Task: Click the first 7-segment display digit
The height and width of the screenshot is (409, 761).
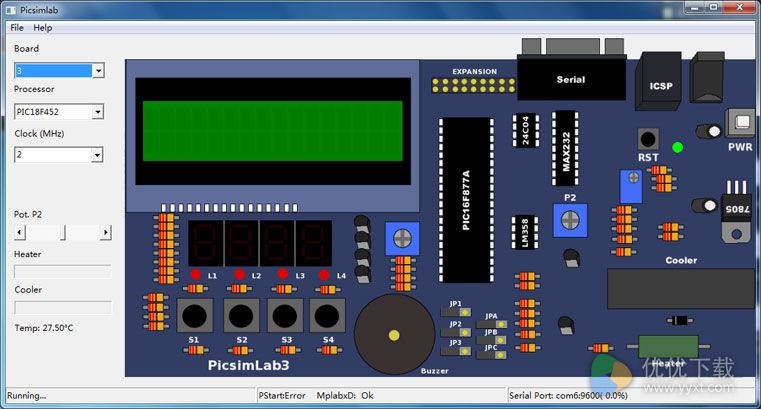Action: click(205, 243)
